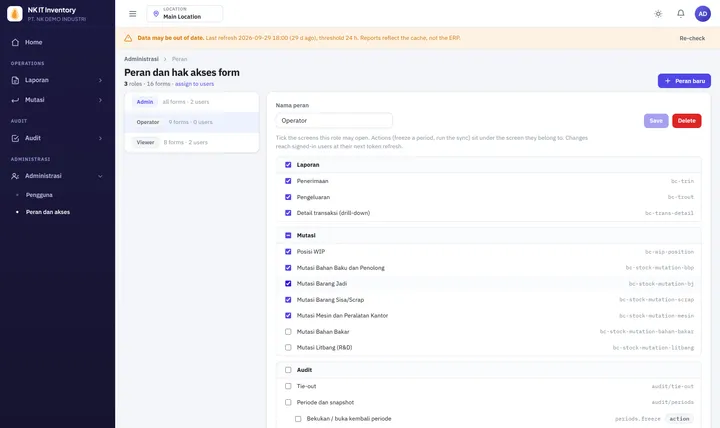Check the Periode dan snapshot checkbox
The image size is (720, 428).
[288, 402]
